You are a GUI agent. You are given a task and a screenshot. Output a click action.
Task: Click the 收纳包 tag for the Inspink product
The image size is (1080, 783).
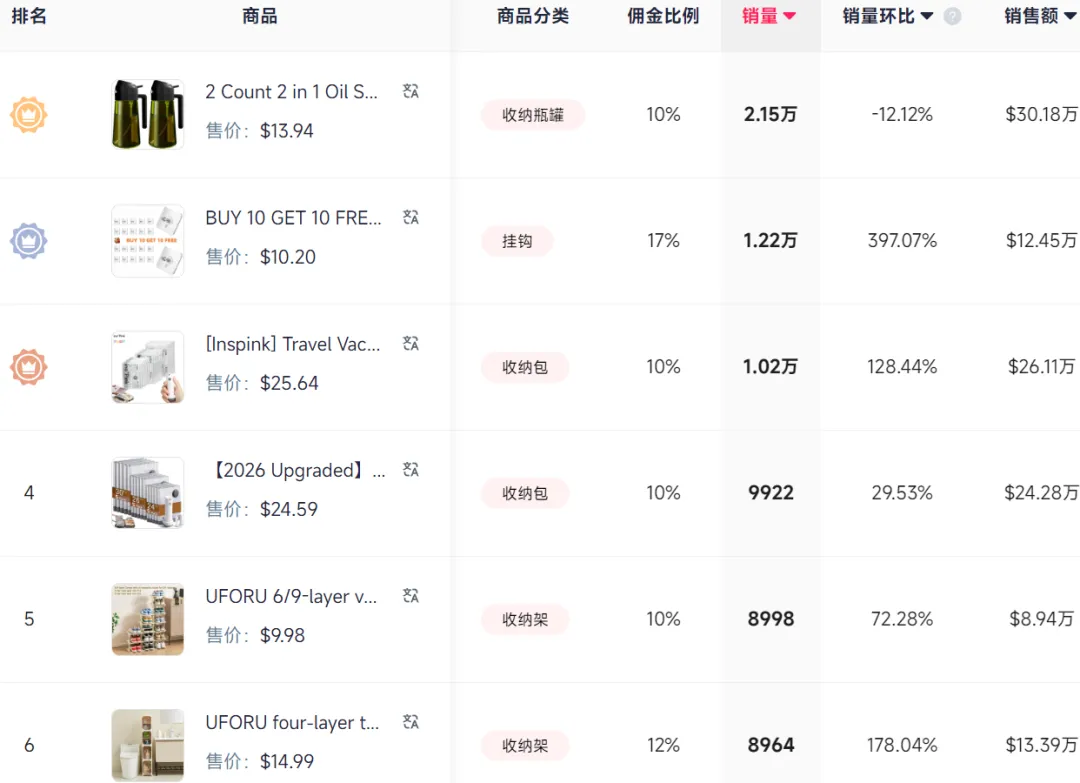525,366
